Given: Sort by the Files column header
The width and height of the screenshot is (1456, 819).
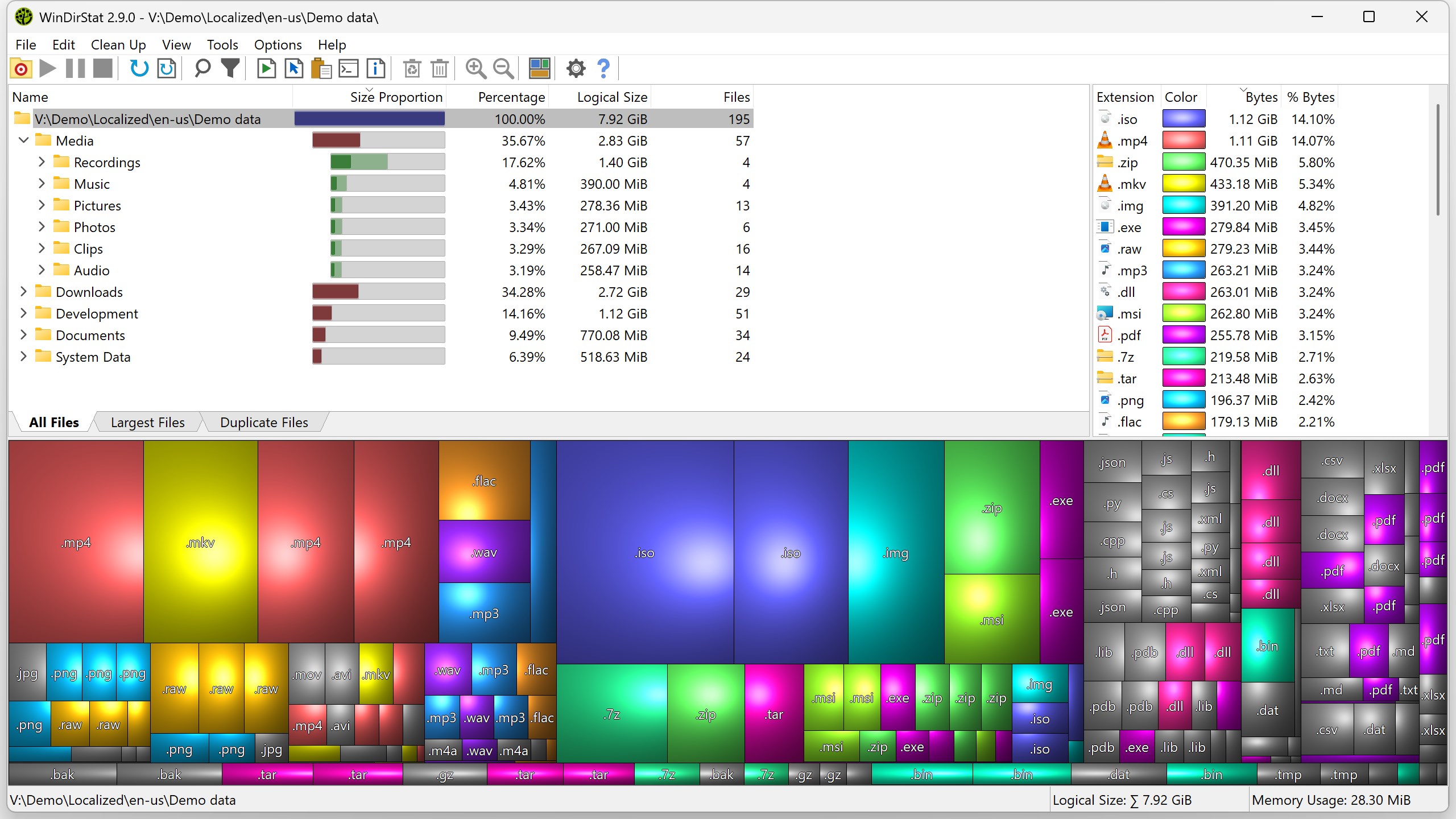Looking at the screenshot, I should pos(702,97).
